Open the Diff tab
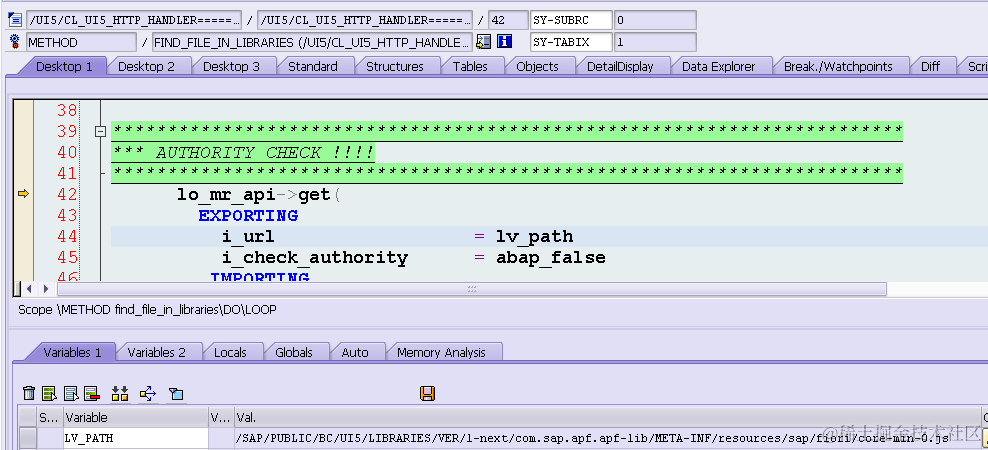Viewport: 988px width, 450px height. click(930, 66)
